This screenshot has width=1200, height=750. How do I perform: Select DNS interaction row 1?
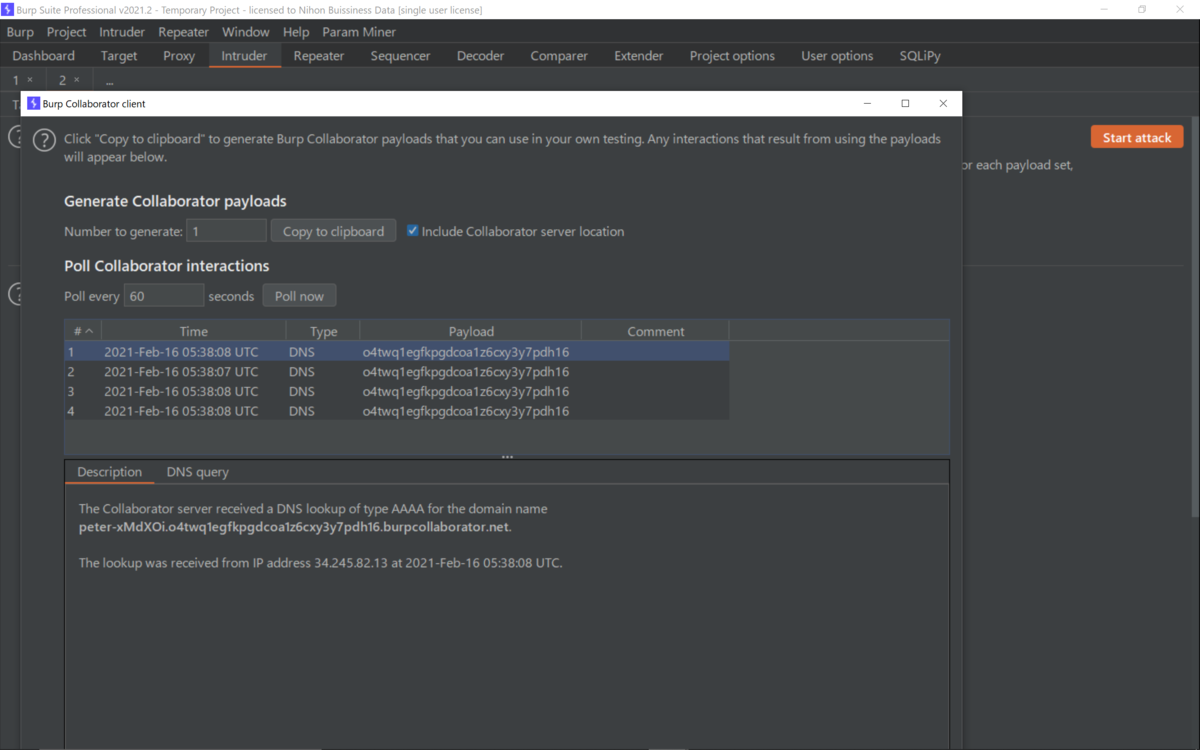(x=397, y=352)
